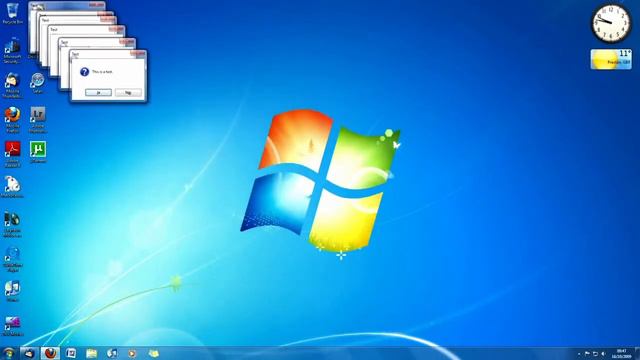Open the volume speaker tray icon

[603, 354]
